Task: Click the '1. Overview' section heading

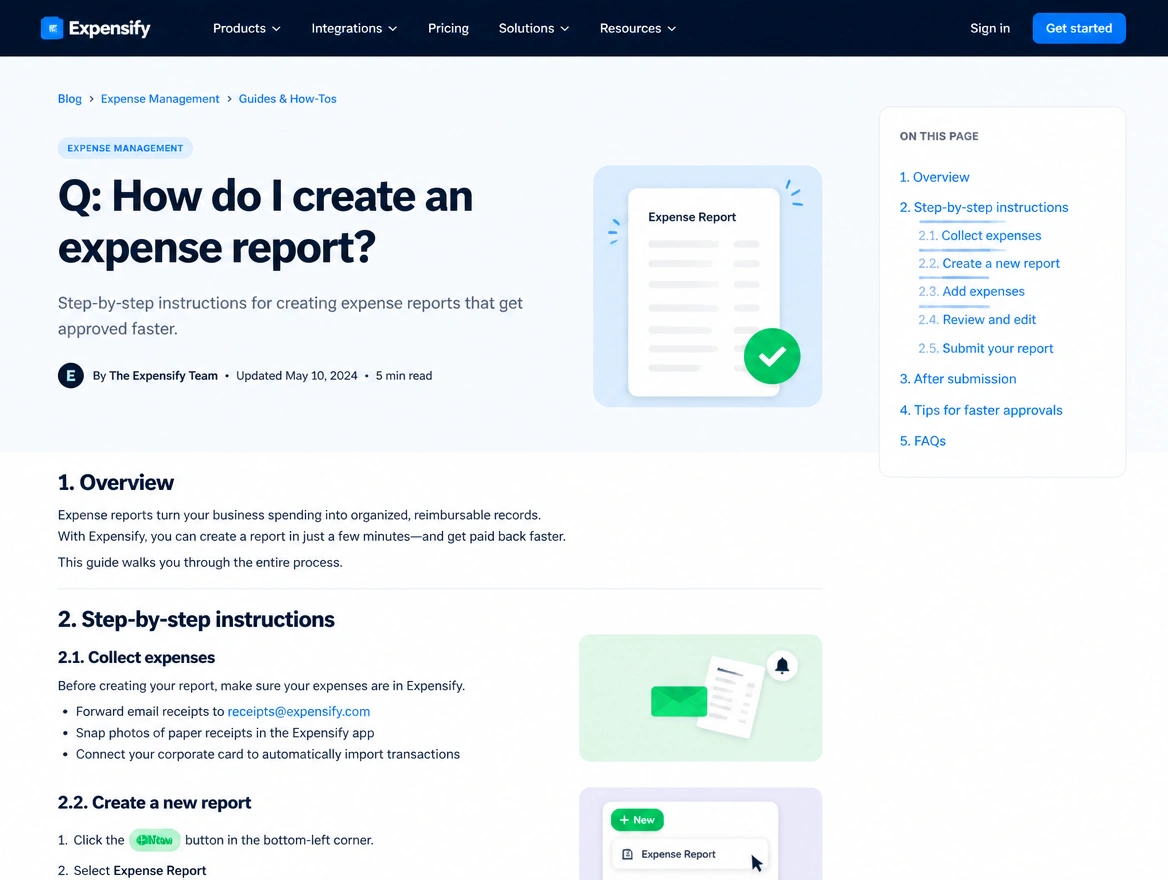Action: (115, 483)
